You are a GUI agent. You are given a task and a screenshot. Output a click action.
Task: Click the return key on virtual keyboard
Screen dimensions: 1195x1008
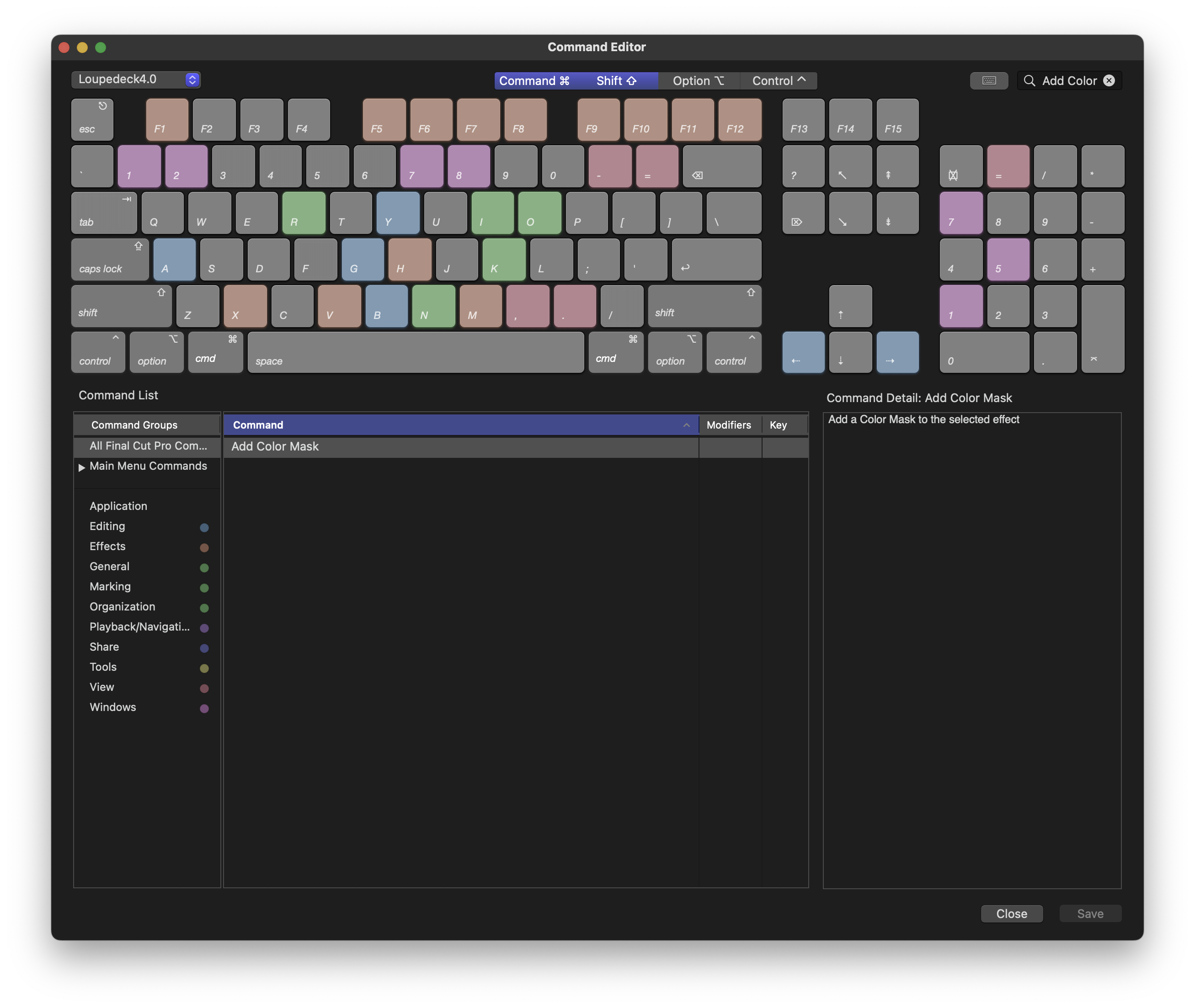point(716,260)
